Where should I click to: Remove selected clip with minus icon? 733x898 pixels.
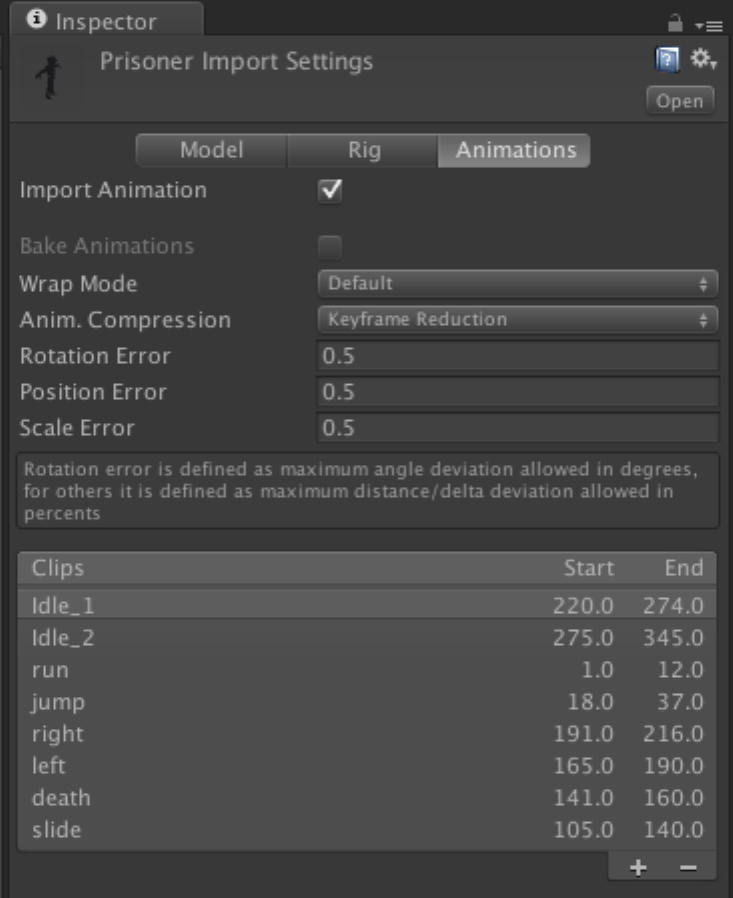click(689, 868)
